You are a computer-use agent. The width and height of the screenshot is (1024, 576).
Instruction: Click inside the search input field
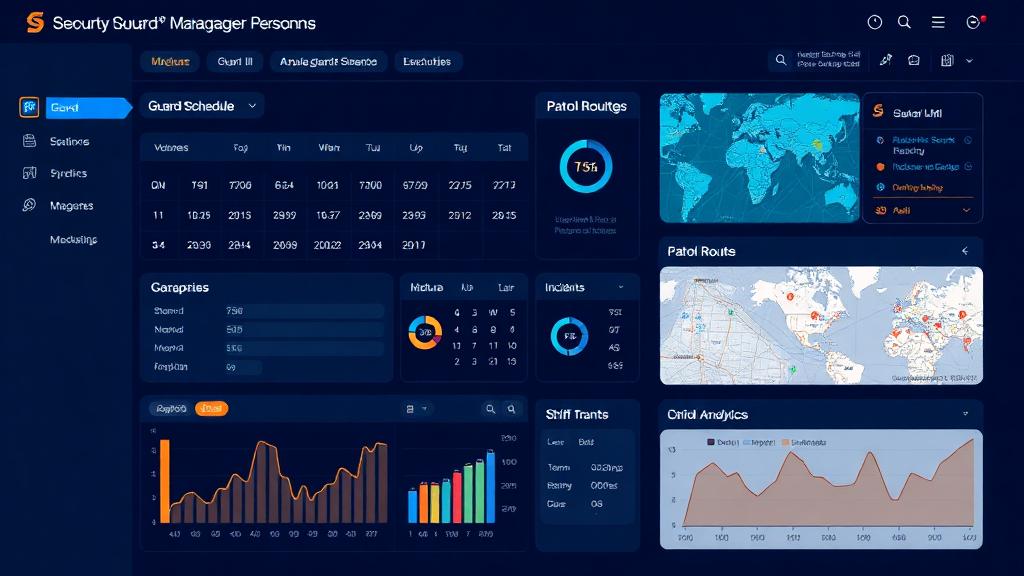tap(830, 60)
